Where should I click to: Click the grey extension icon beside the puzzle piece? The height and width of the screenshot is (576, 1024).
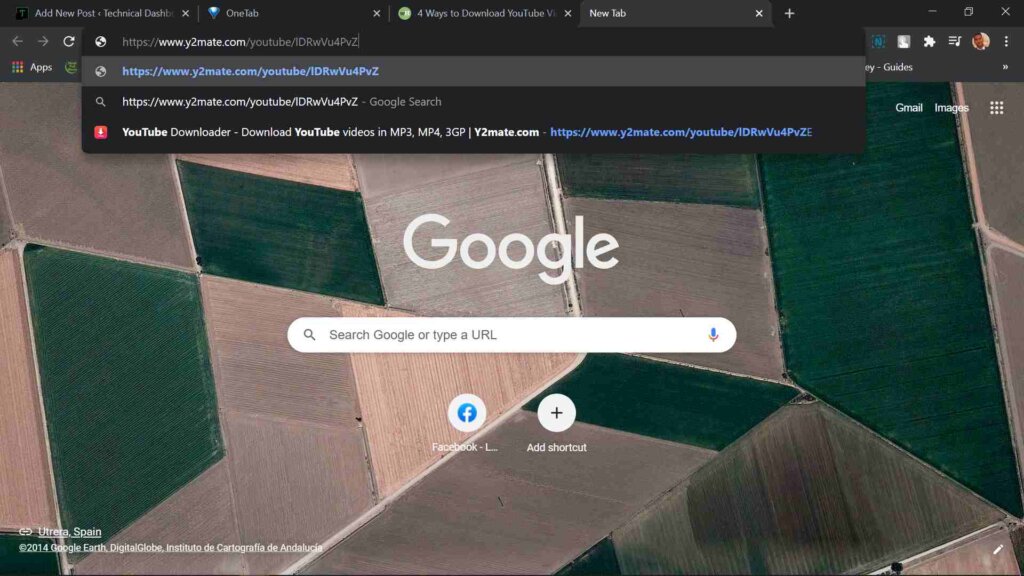tap(904, 42)
